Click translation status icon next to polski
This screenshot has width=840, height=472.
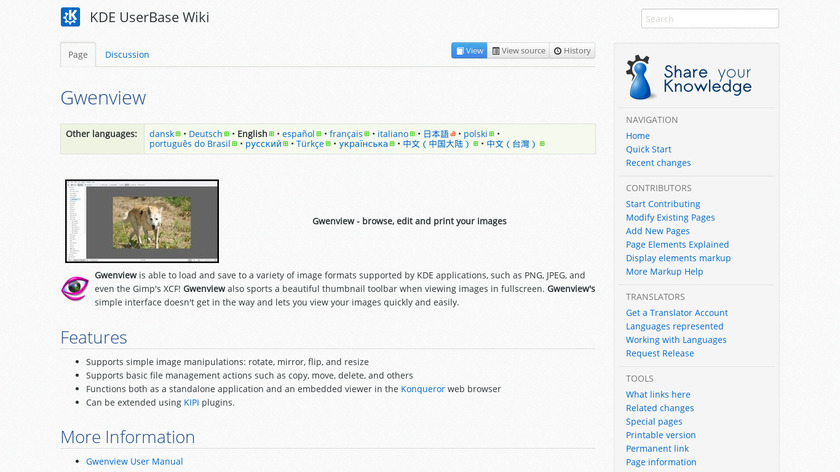tap(492, 134)
